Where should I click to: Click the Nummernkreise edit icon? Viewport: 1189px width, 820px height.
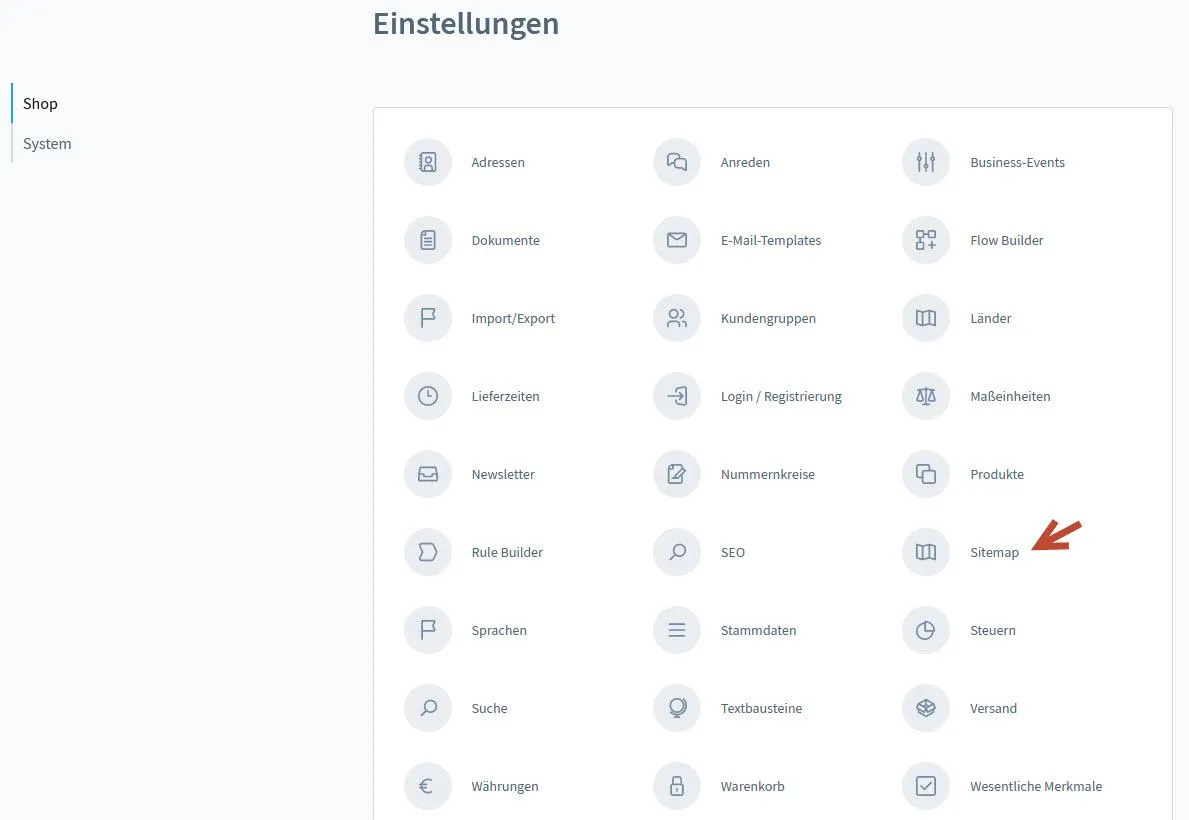[677, 474]
